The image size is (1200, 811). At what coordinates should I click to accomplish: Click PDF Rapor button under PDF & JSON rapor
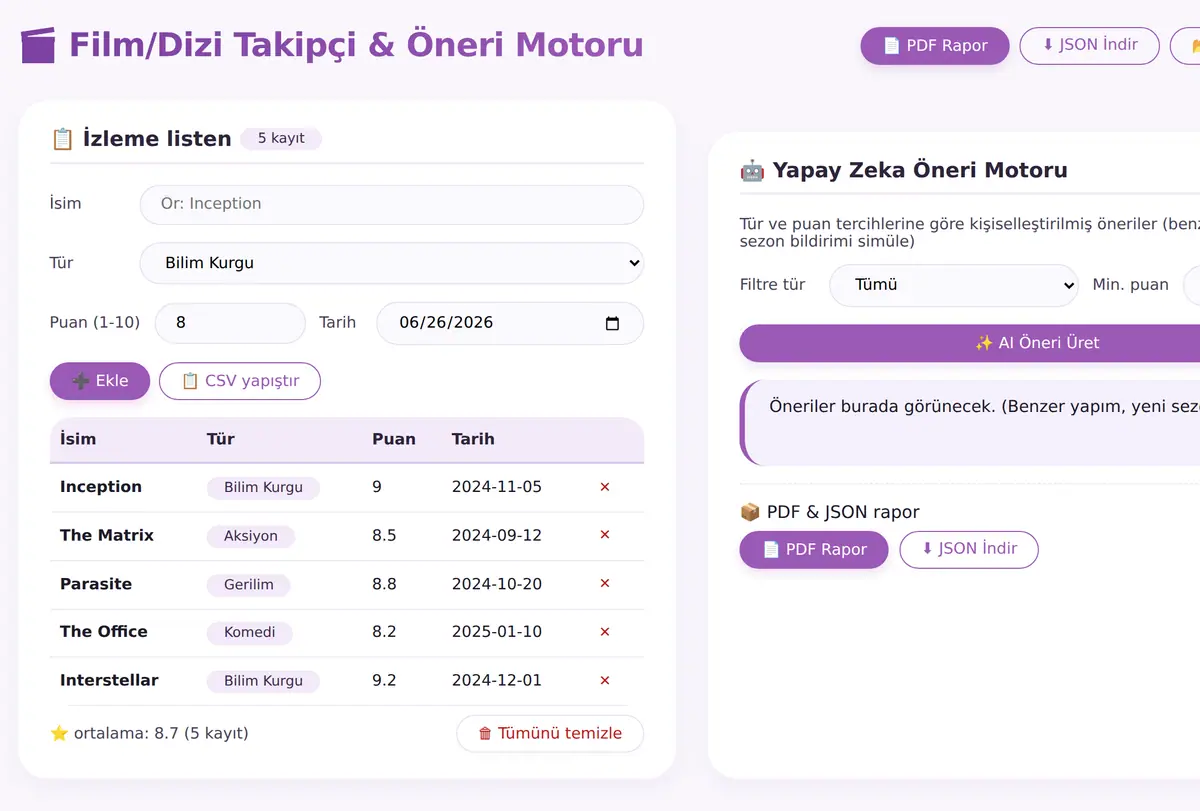[814, 549]
